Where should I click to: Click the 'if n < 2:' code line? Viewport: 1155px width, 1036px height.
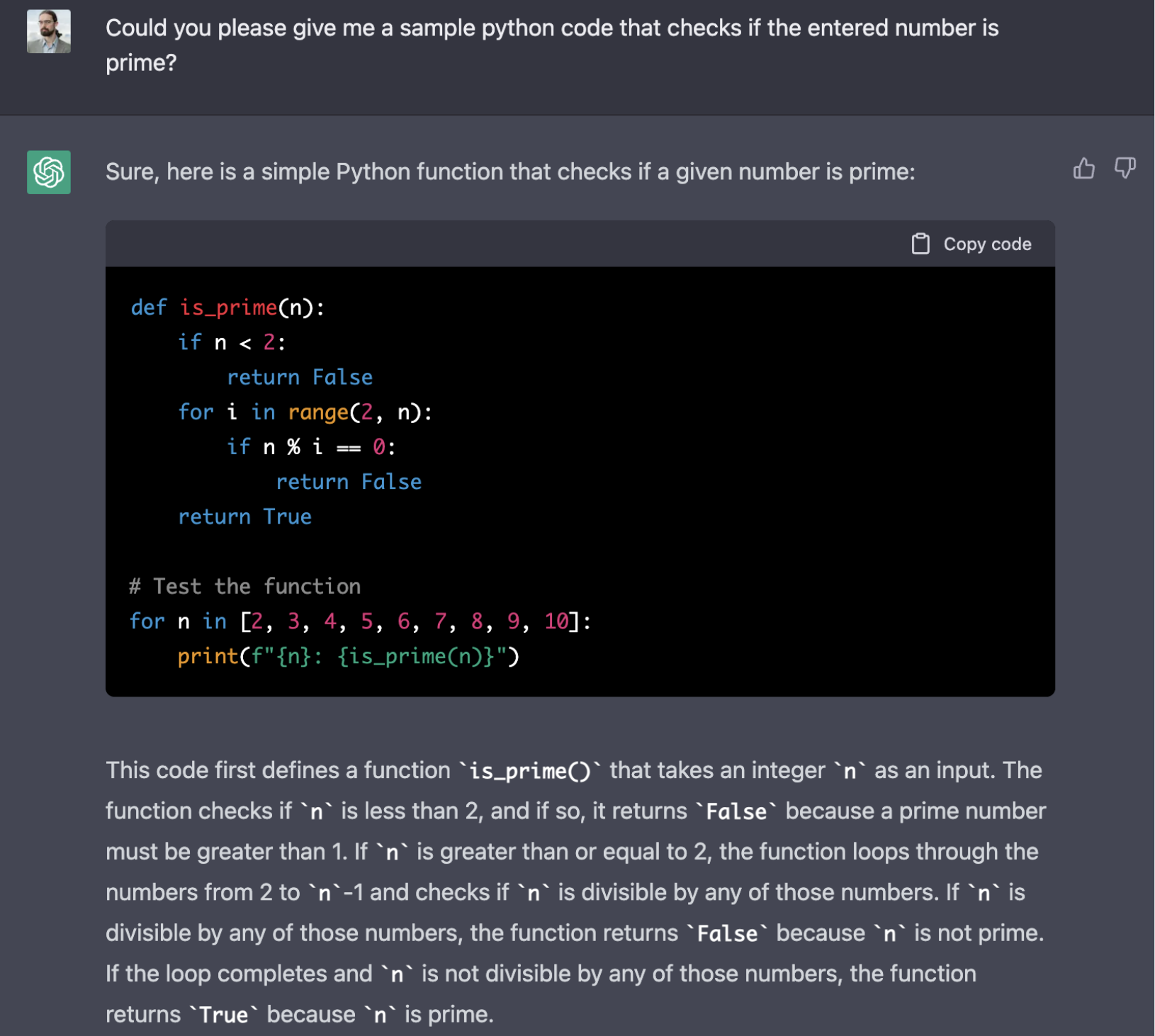tap(232, 343)
